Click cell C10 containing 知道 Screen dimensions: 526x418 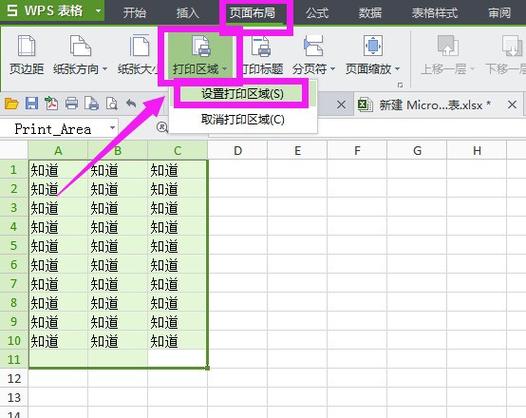[177, 341]
